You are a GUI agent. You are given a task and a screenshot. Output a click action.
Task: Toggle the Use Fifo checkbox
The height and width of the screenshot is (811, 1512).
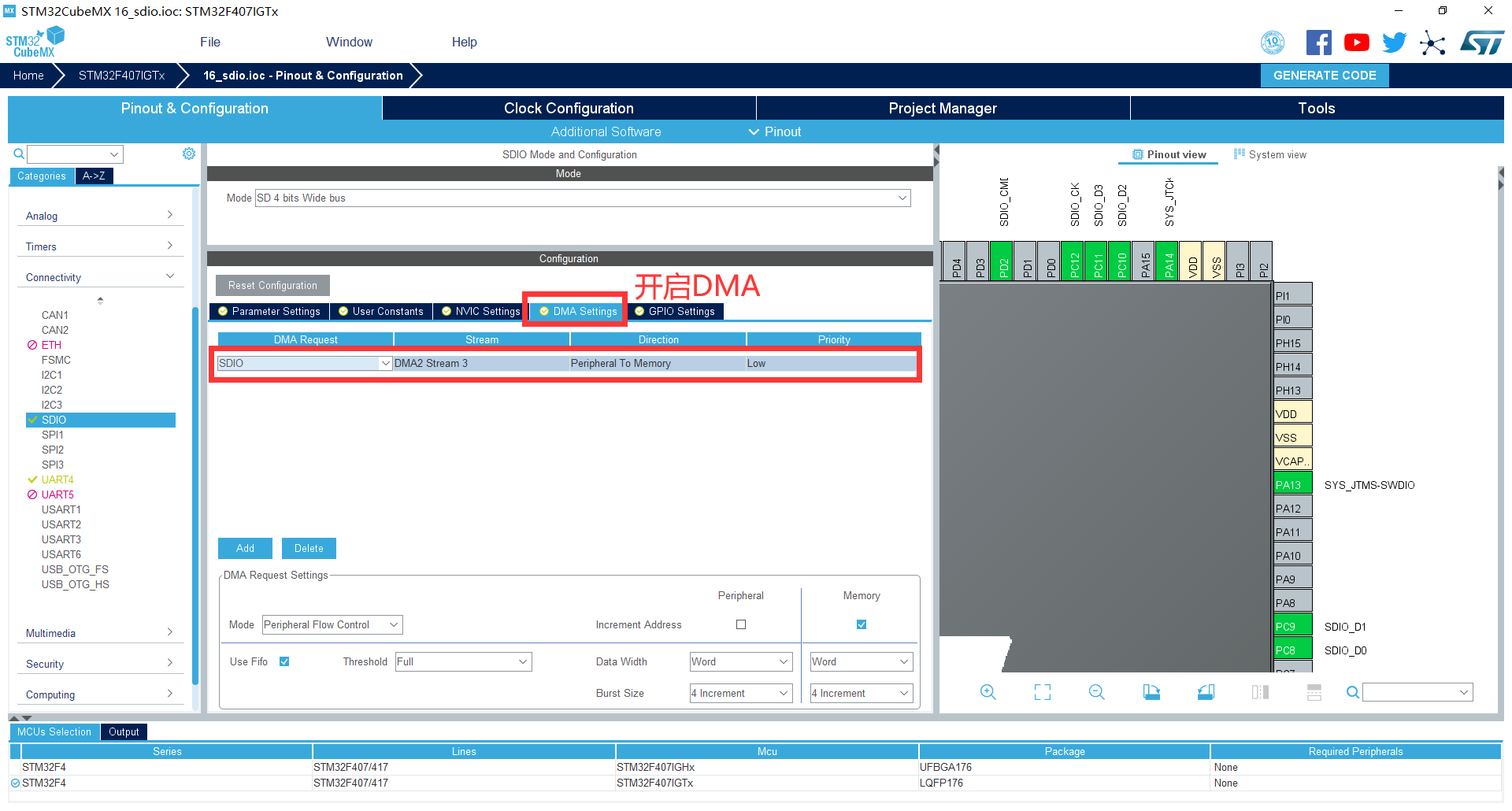point(284,661)
